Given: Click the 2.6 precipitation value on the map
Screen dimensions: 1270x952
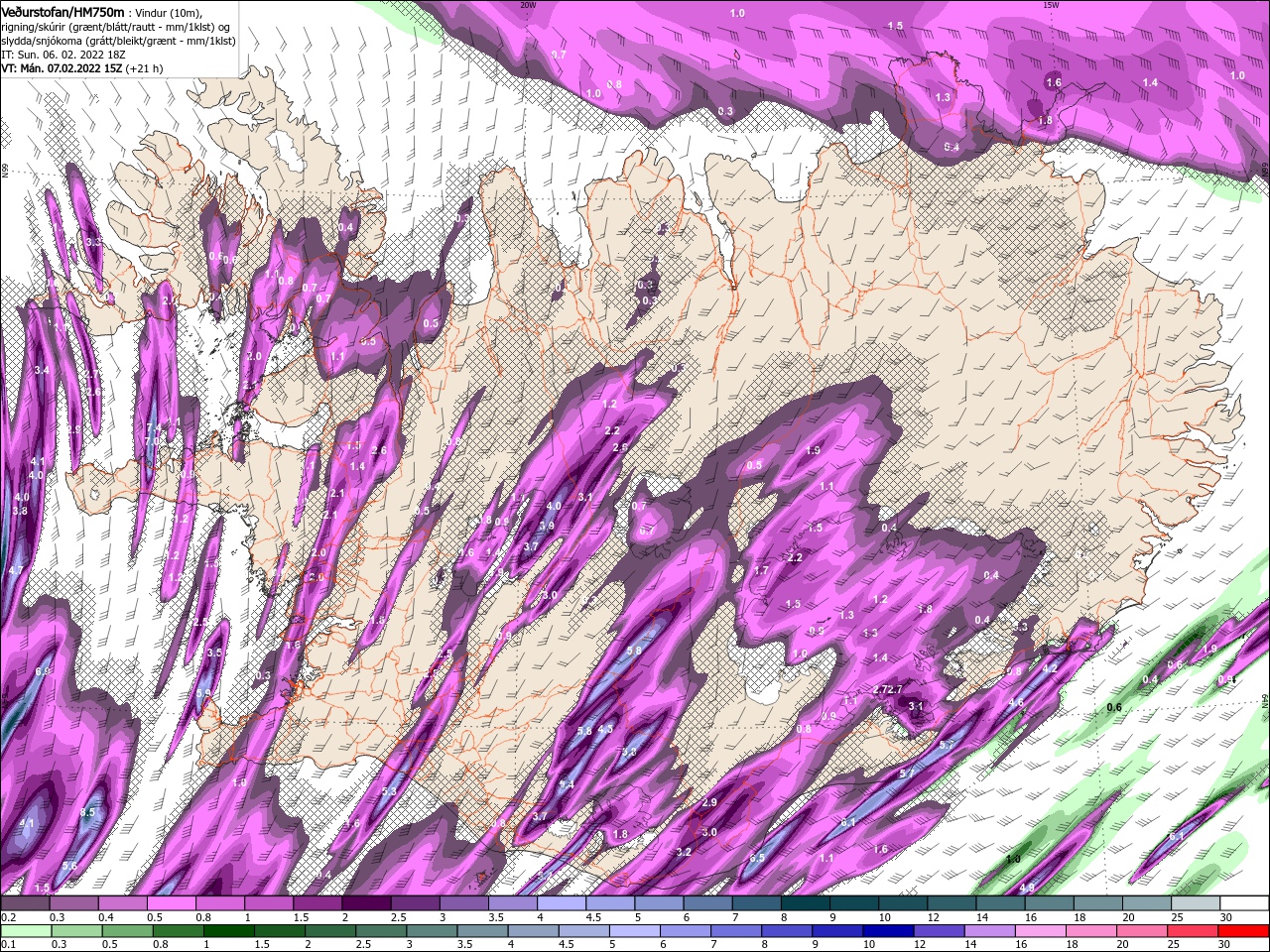Looking at the screenshot, I should tap(379, 450).
